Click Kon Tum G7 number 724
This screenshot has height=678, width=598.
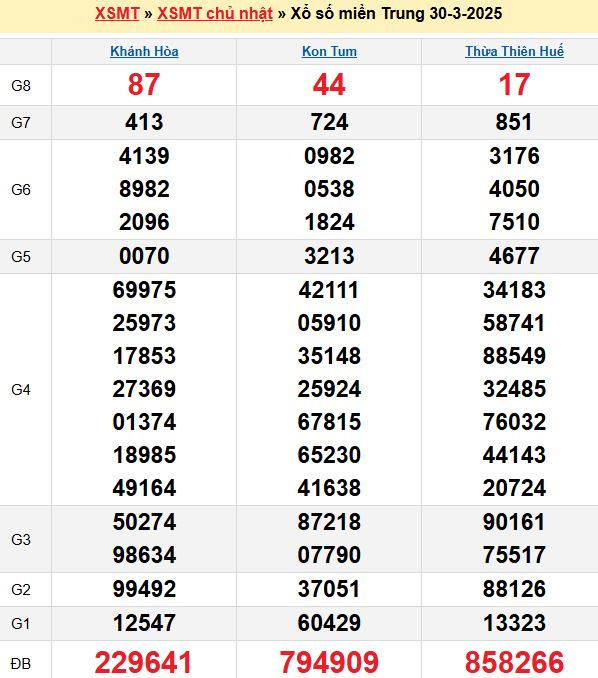[x=329, y=122]
